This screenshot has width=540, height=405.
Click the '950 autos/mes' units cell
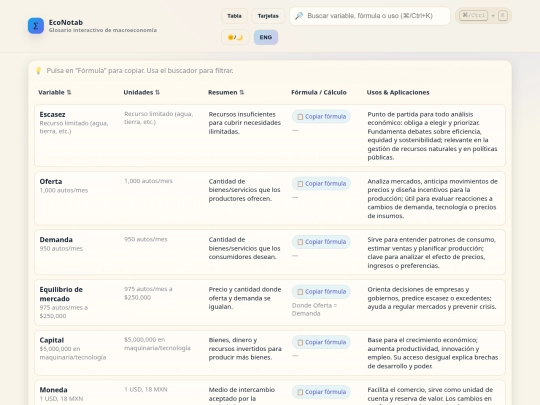coord(145,239)
